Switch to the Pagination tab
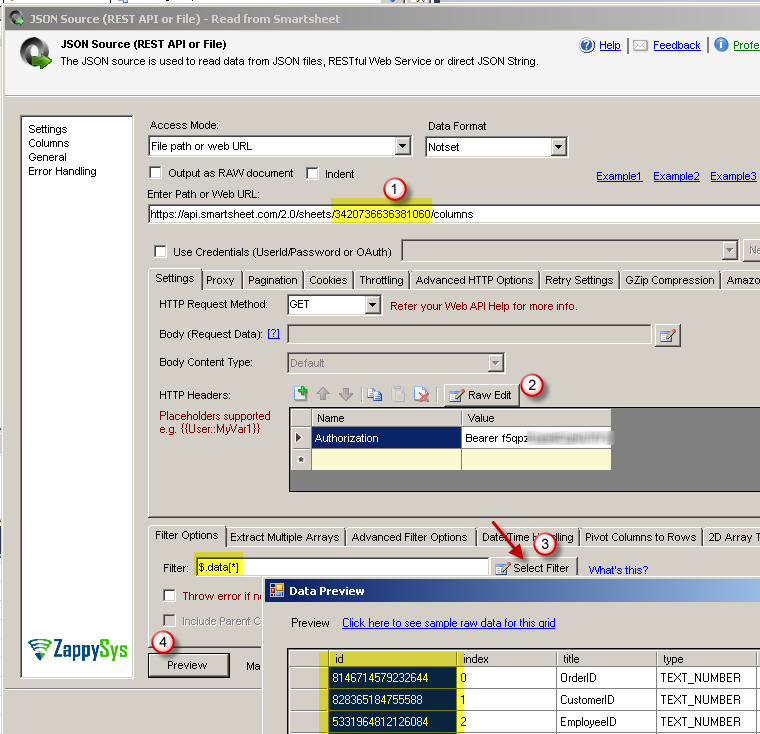The height and width of the screenshot is (734, 760). click(x=272, y=280)
